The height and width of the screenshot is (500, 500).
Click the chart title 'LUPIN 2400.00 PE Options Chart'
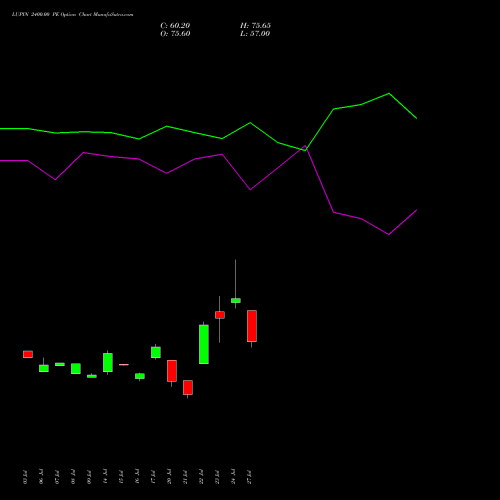pos(72,15)
